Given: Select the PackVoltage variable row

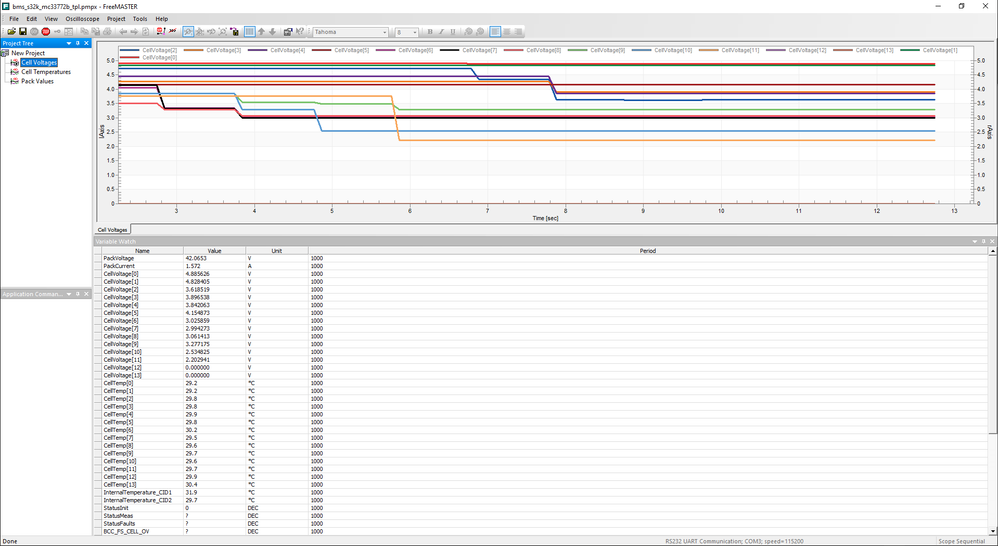Looking at the screenshot, I should [544, 258].
